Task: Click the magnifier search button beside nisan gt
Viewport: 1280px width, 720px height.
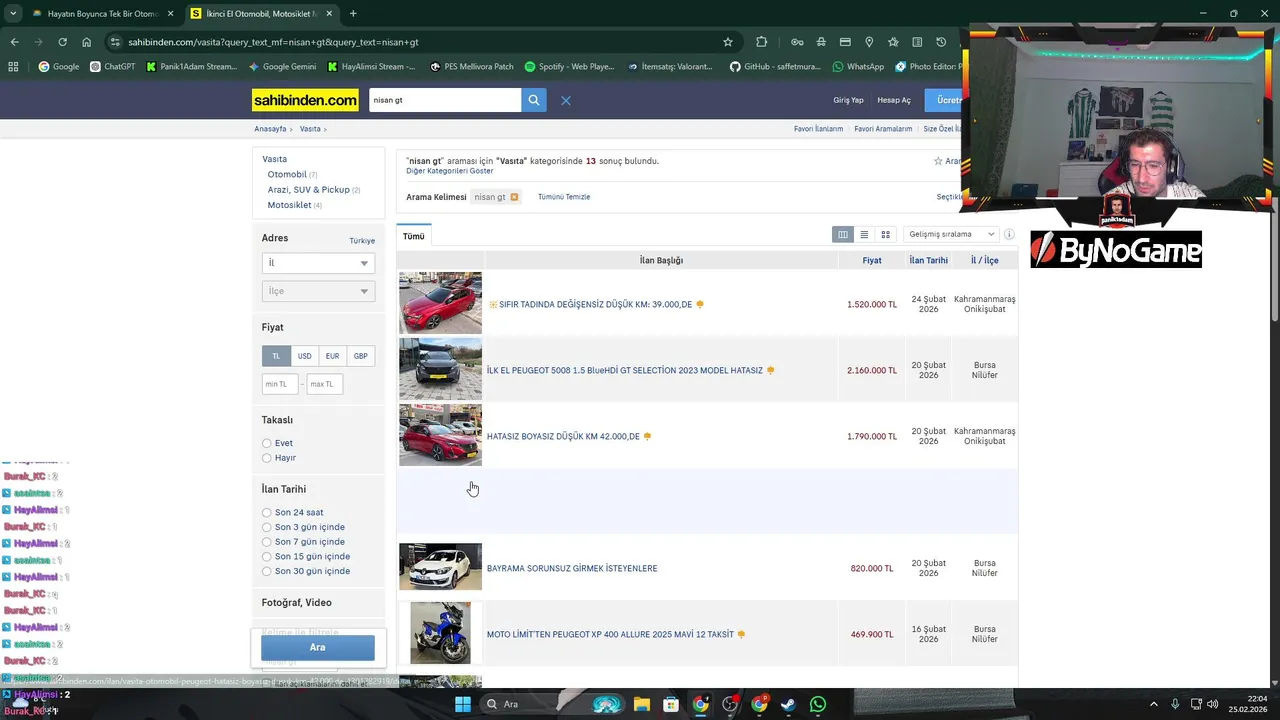Action: [x=534, y=100]
